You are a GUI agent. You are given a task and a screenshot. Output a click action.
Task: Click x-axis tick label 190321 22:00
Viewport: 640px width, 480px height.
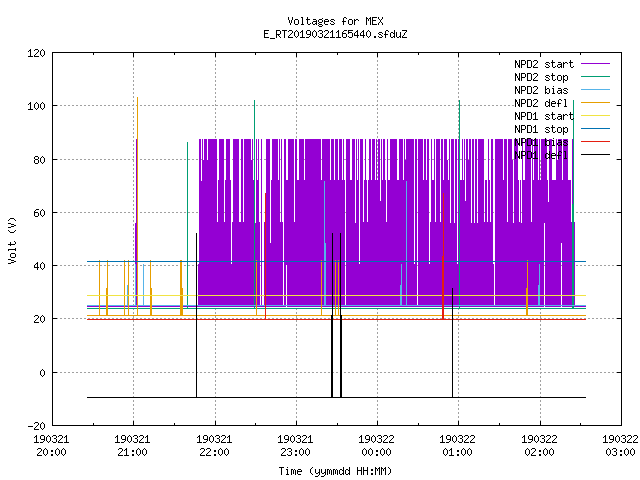pyautogui.click(x=214, y=446)
